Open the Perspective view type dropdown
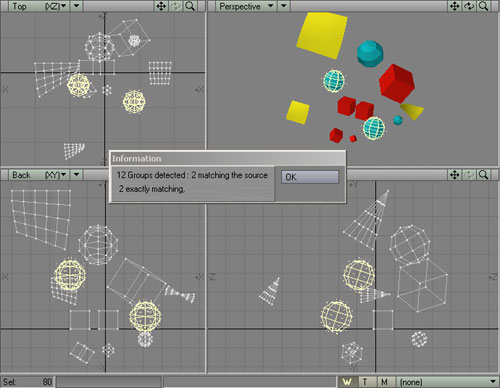The image size is (500, 388). (246, 6)
